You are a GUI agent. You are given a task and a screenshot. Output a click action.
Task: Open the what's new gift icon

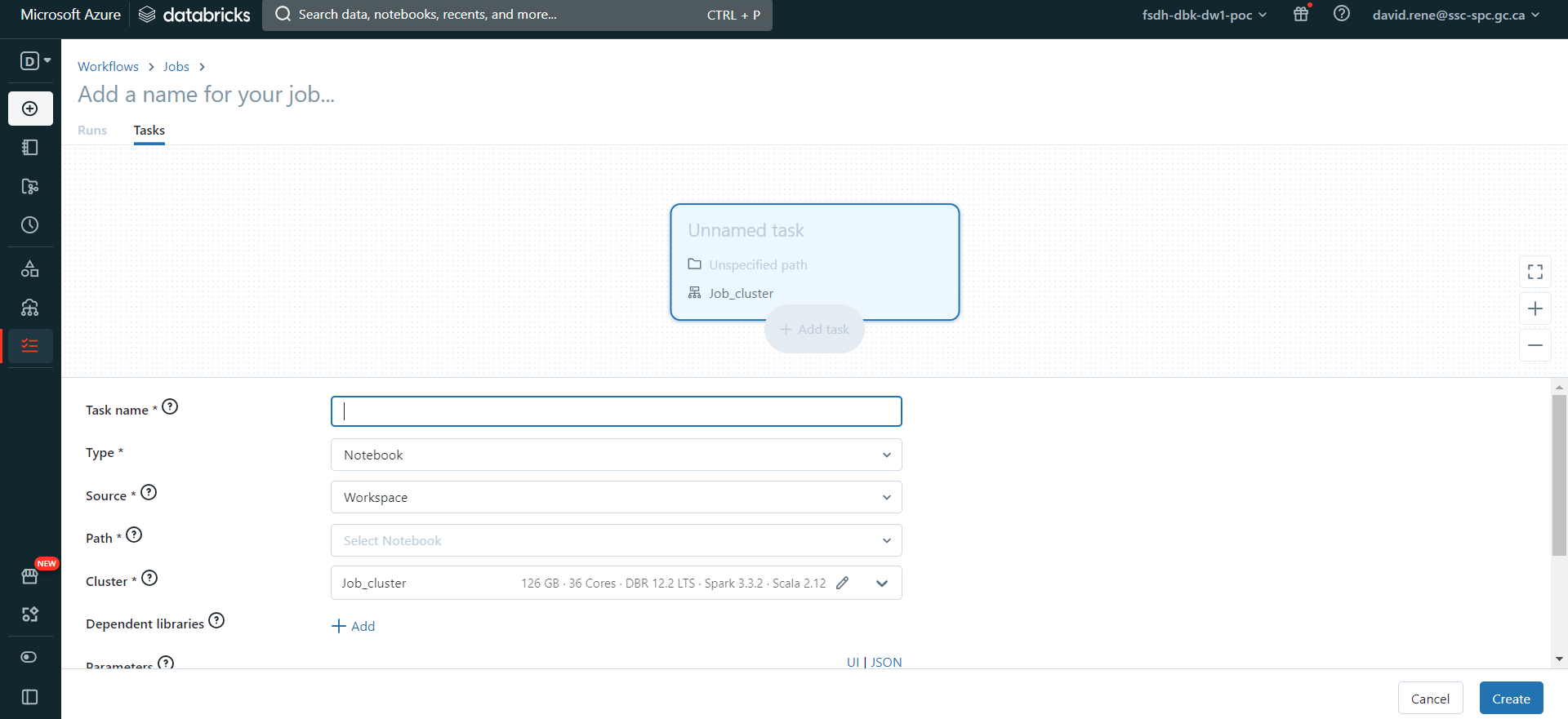[1301, 15]
